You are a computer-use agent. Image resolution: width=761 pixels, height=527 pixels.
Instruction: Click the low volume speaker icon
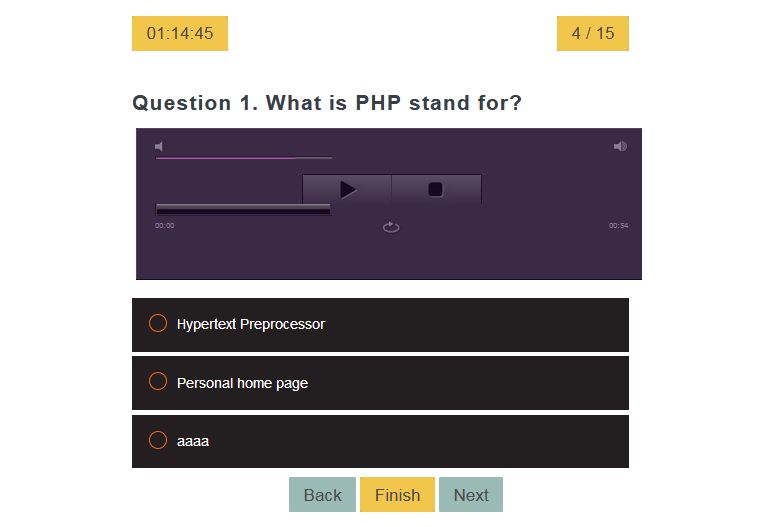pos(159,147)
